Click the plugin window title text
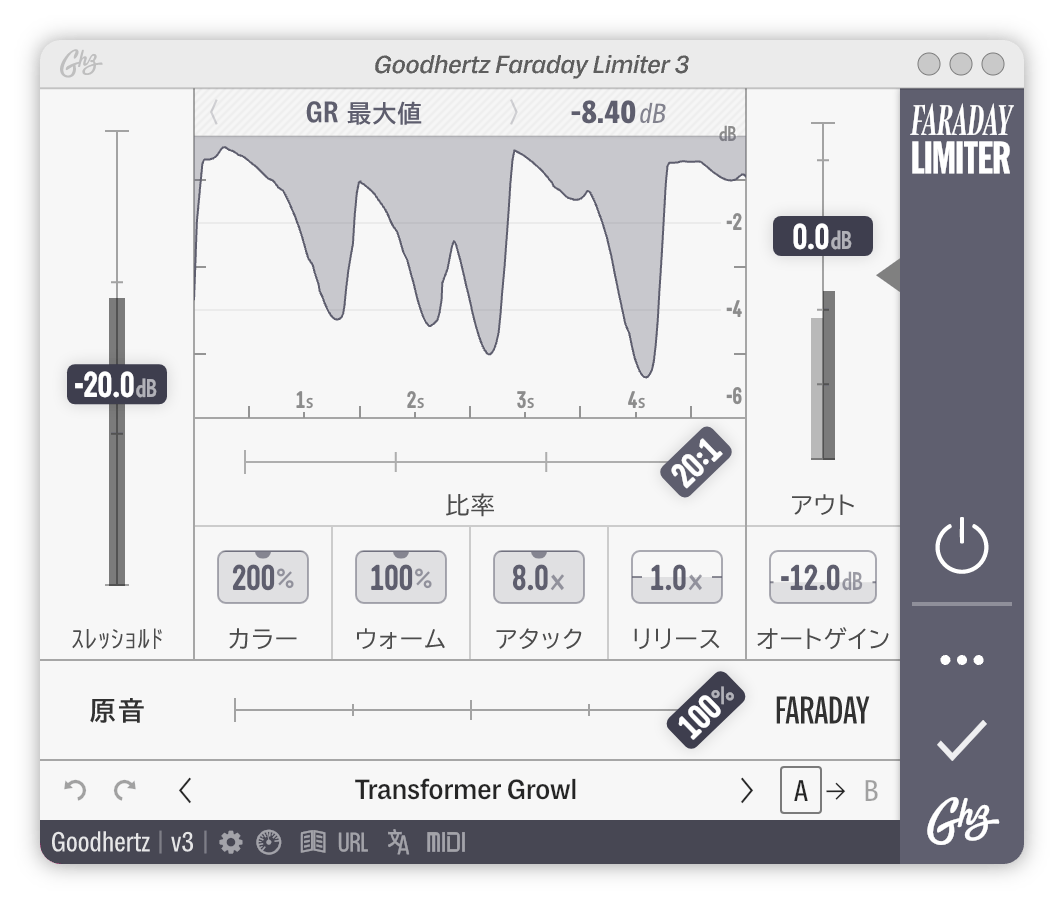This screenshot has width=1064, height=904. [x=531, y=64]
